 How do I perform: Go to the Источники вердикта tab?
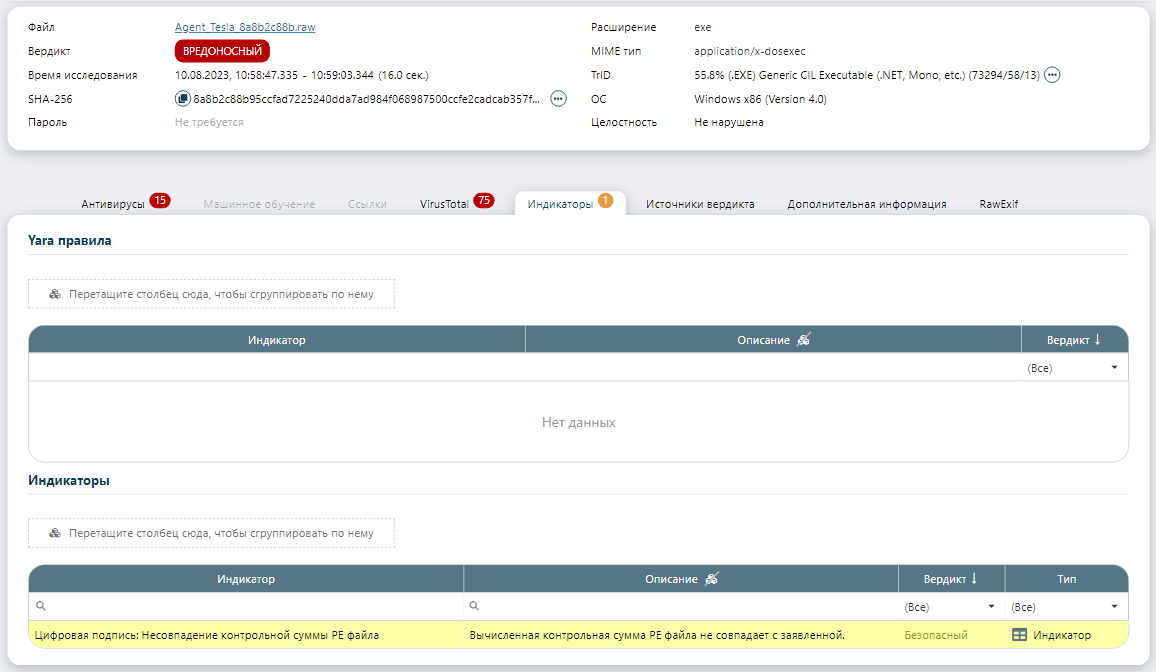click(700, 204)
